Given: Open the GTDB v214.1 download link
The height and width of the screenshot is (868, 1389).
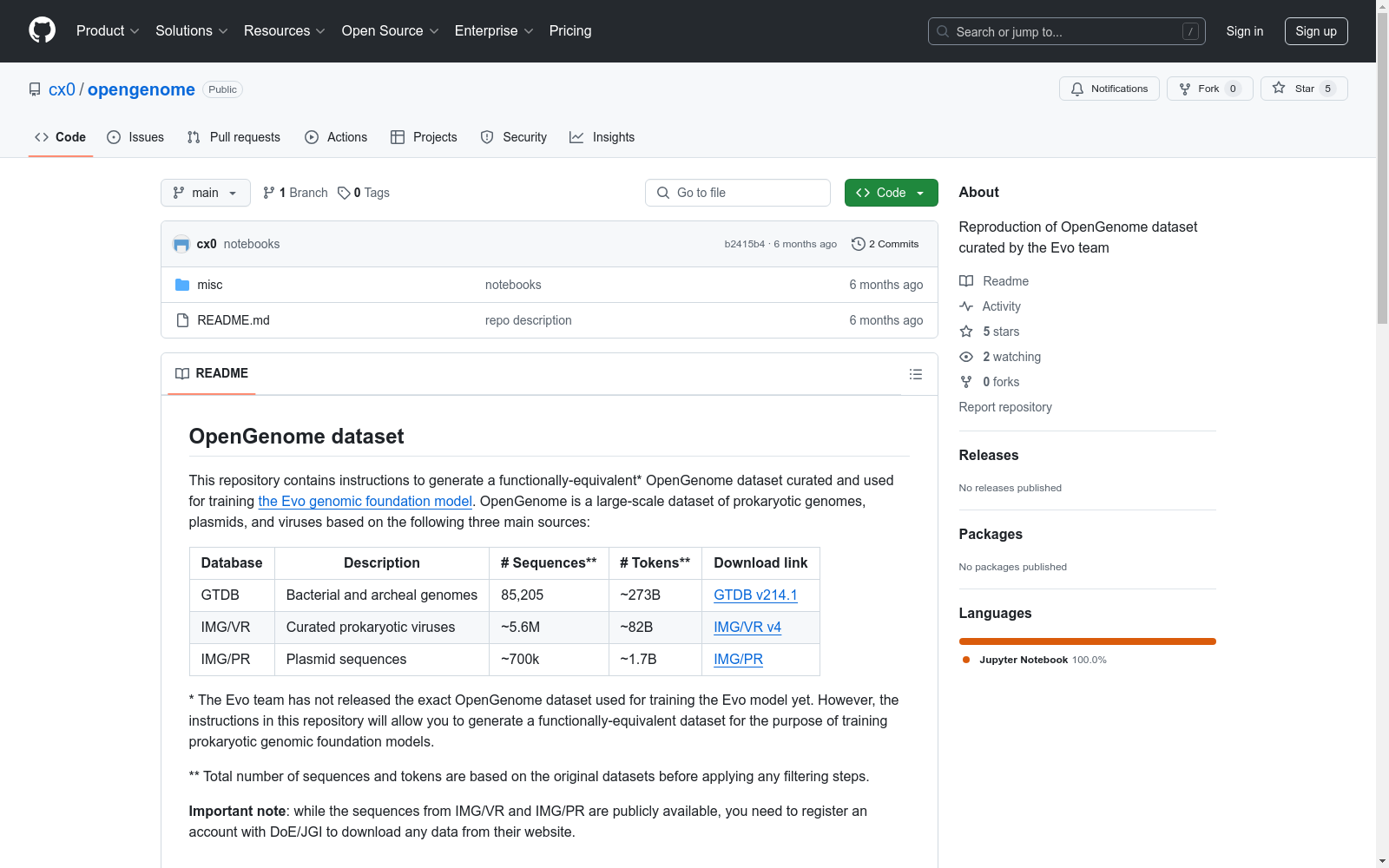Looking at the screenshot, I should coord(755,595).
